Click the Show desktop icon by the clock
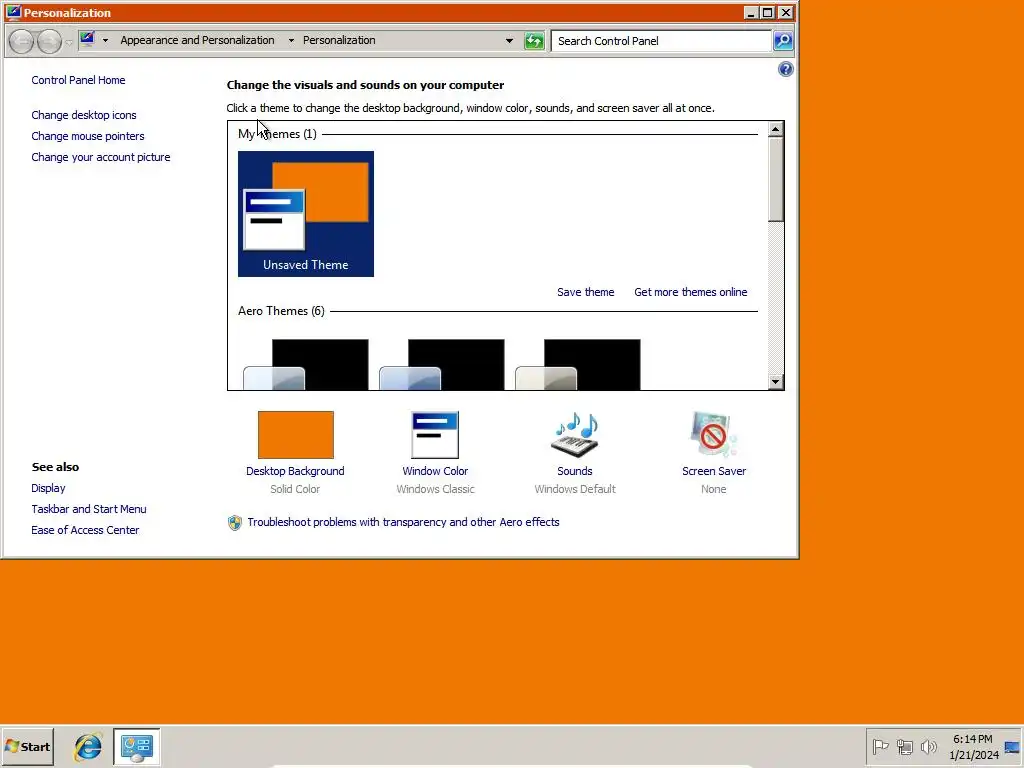Screen dimensions: 1024x768 (1013, 746)
